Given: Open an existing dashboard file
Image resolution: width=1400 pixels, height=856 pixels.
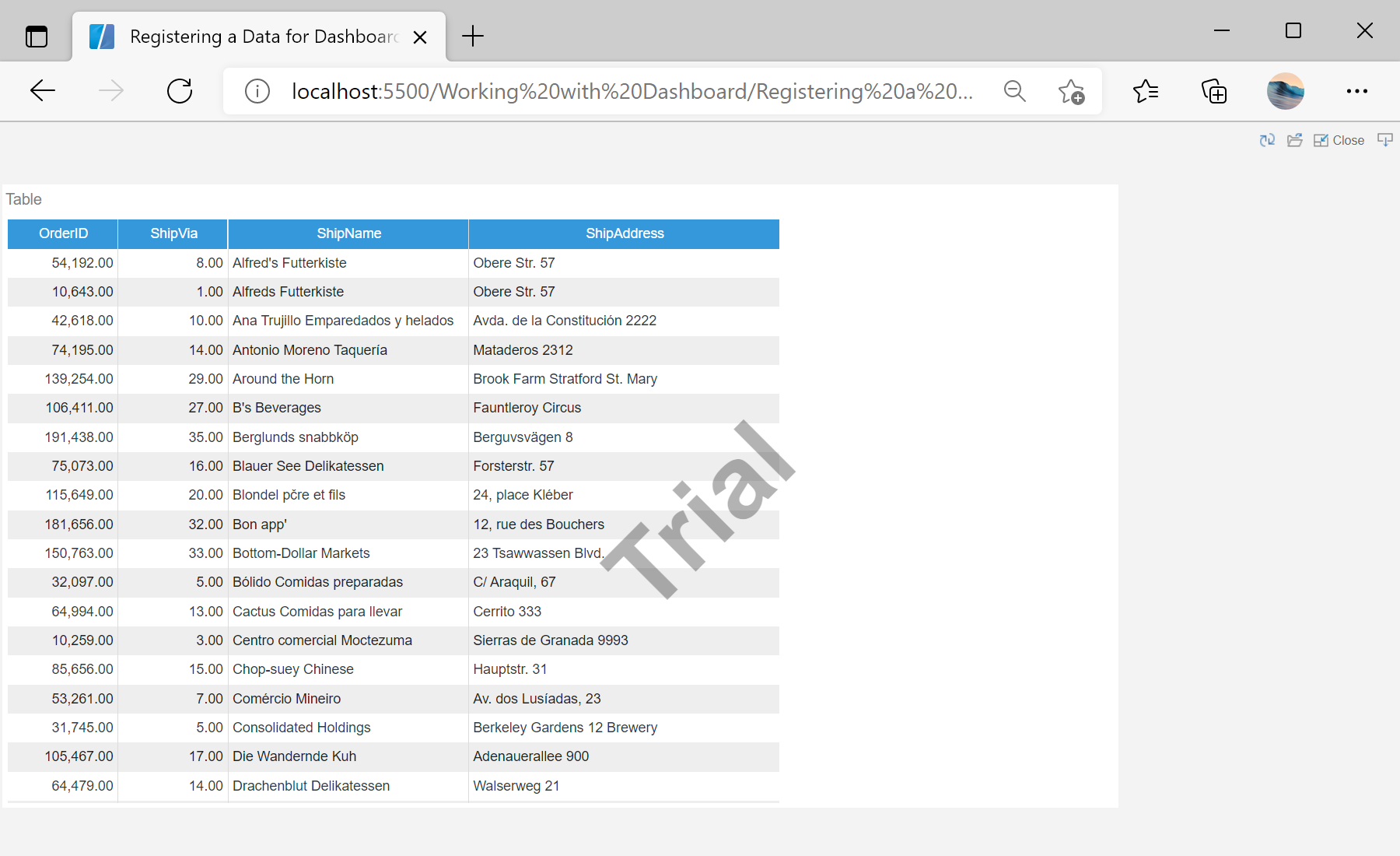Looking at the screenshot, I should (x=1295, y=140).
